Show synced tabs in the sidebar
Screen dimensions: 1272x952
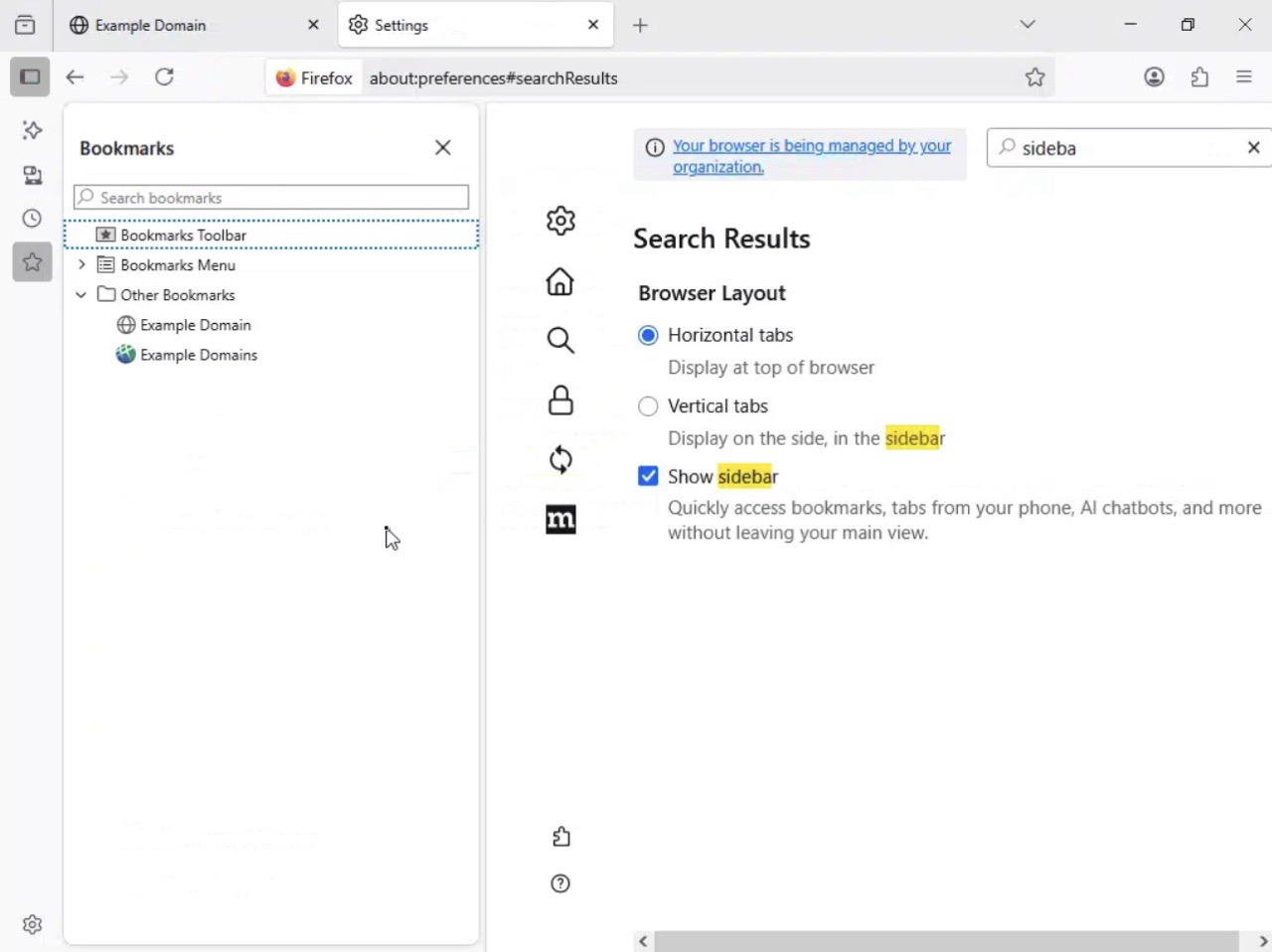(x=32, y=175)
